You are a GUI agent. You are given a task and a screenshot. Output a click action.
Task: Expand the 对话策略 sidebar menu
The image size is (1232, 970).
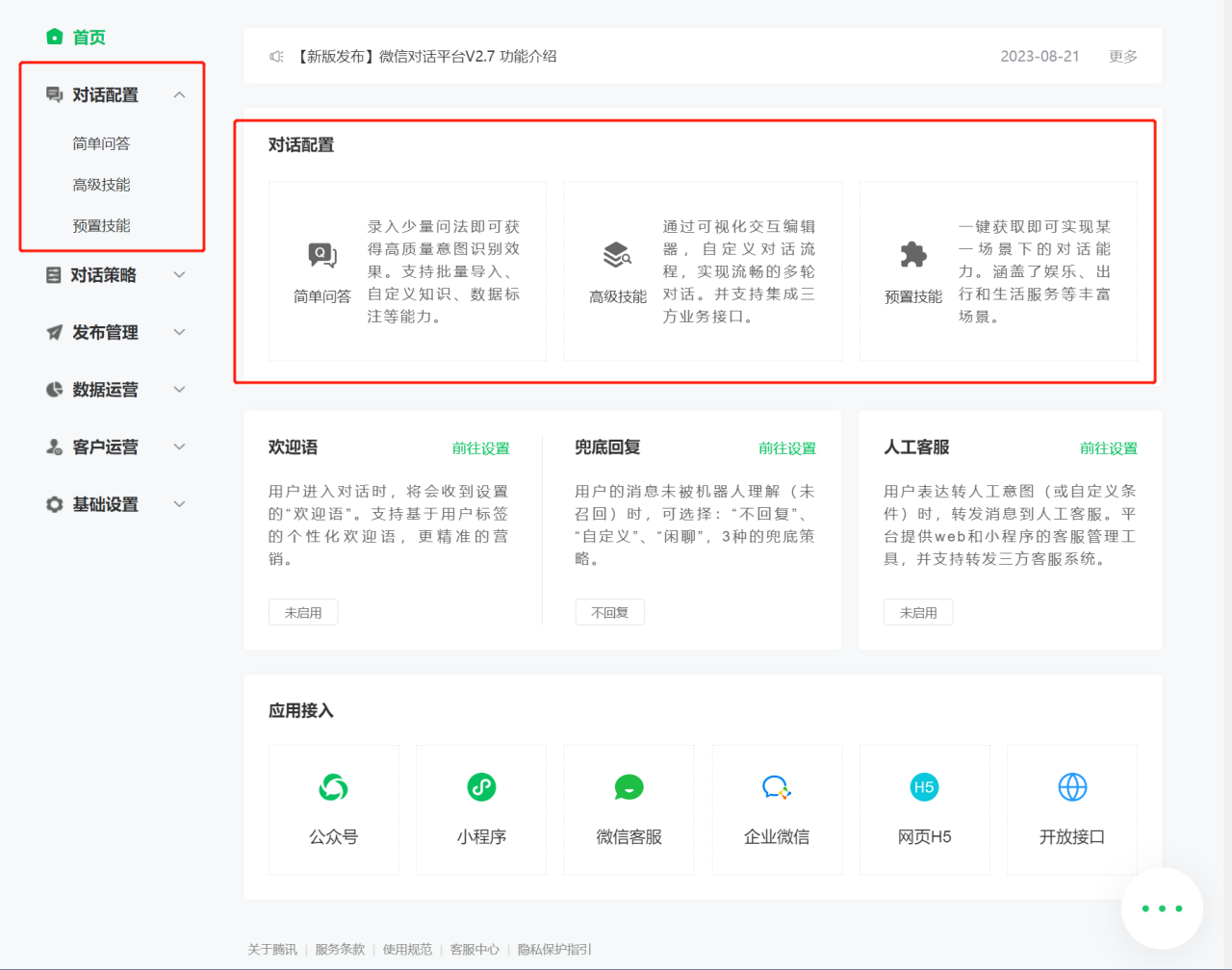[x=179, y=275]
